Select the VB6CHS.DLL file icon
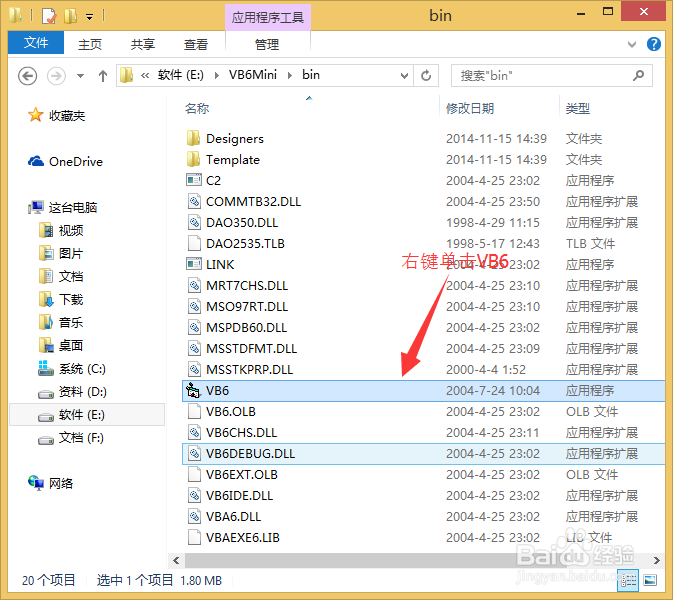The height and width of the screenshot is (600, 673). pyautogui.click(x=194, y=433)
